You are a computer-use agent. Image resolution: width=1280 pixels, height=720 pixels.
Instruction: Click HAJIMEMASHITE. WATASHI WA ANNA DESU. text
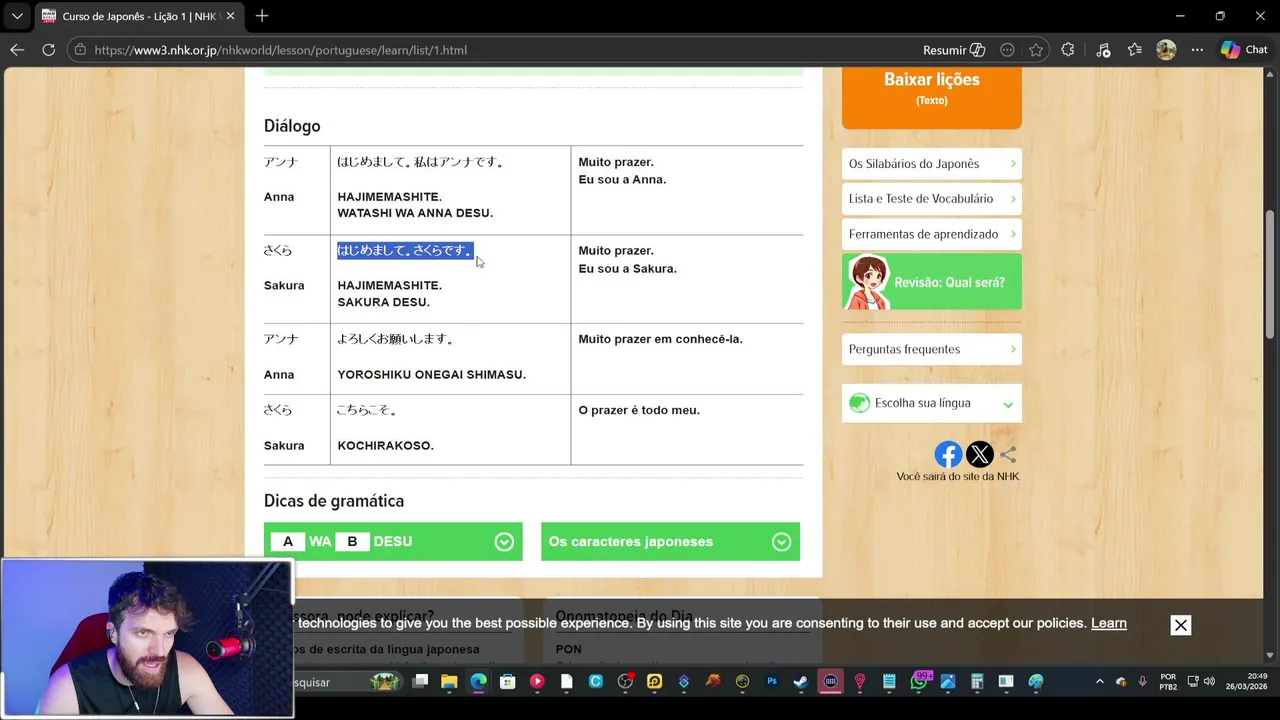(x=415, y=205)
